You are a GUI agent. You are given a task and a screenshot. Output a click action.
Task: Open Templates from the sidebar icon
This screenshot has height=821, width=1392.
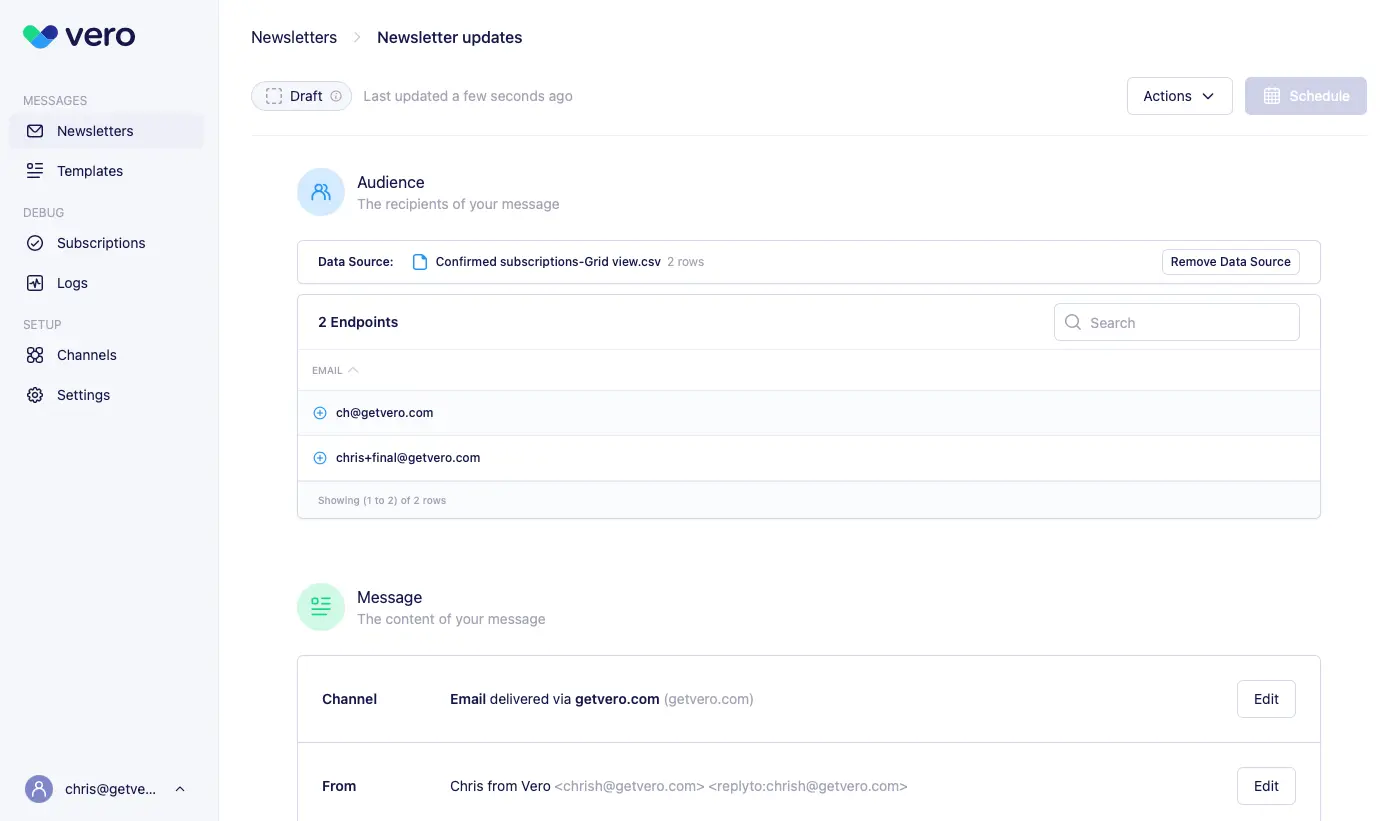[35, 171]
